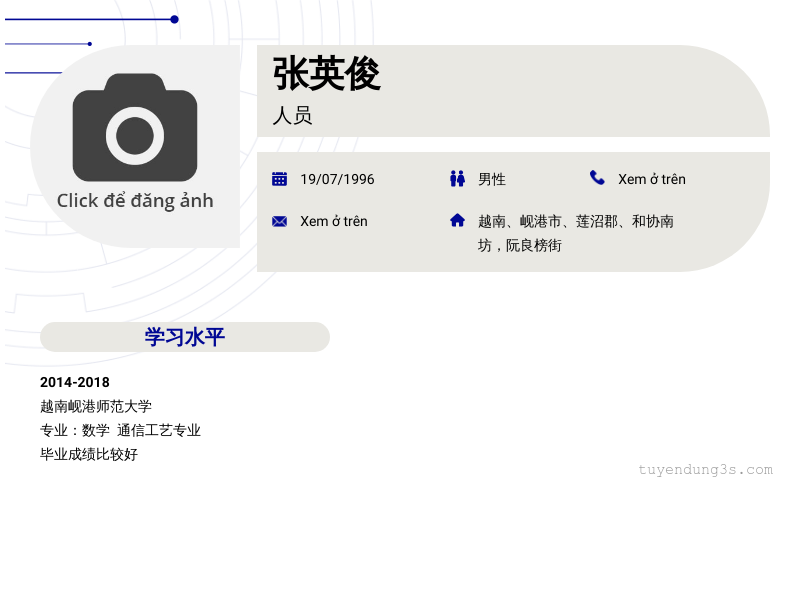The image size is (800, 600).
Task: Click the phone icon
Action: point(597,178)
